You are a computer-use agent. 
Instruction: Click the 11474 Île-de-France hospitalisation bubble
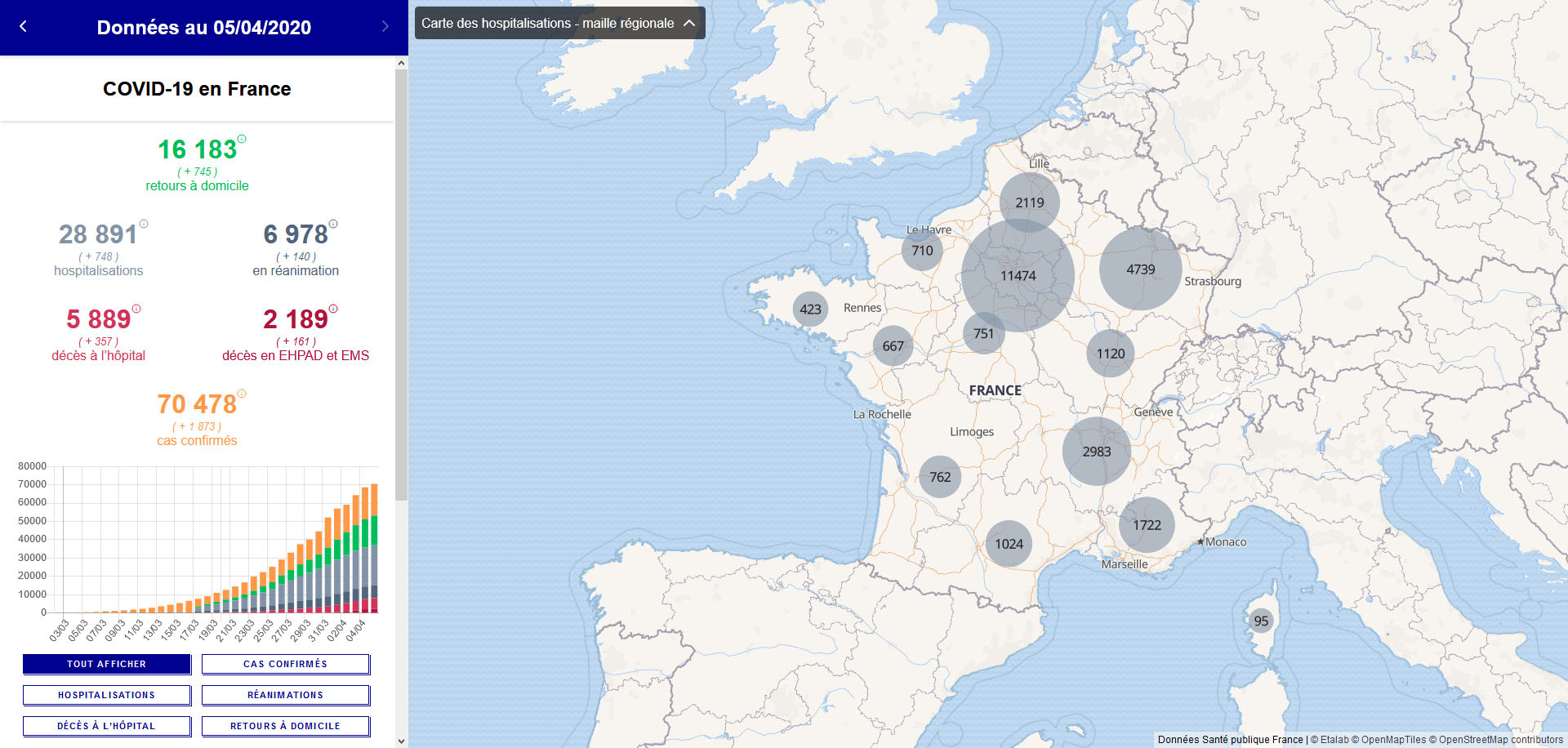(1018, 275)
